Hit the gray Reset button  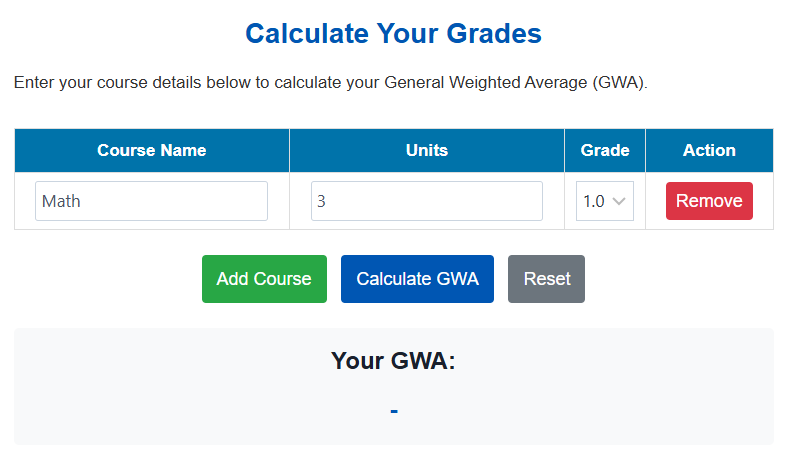coord(546,279)
